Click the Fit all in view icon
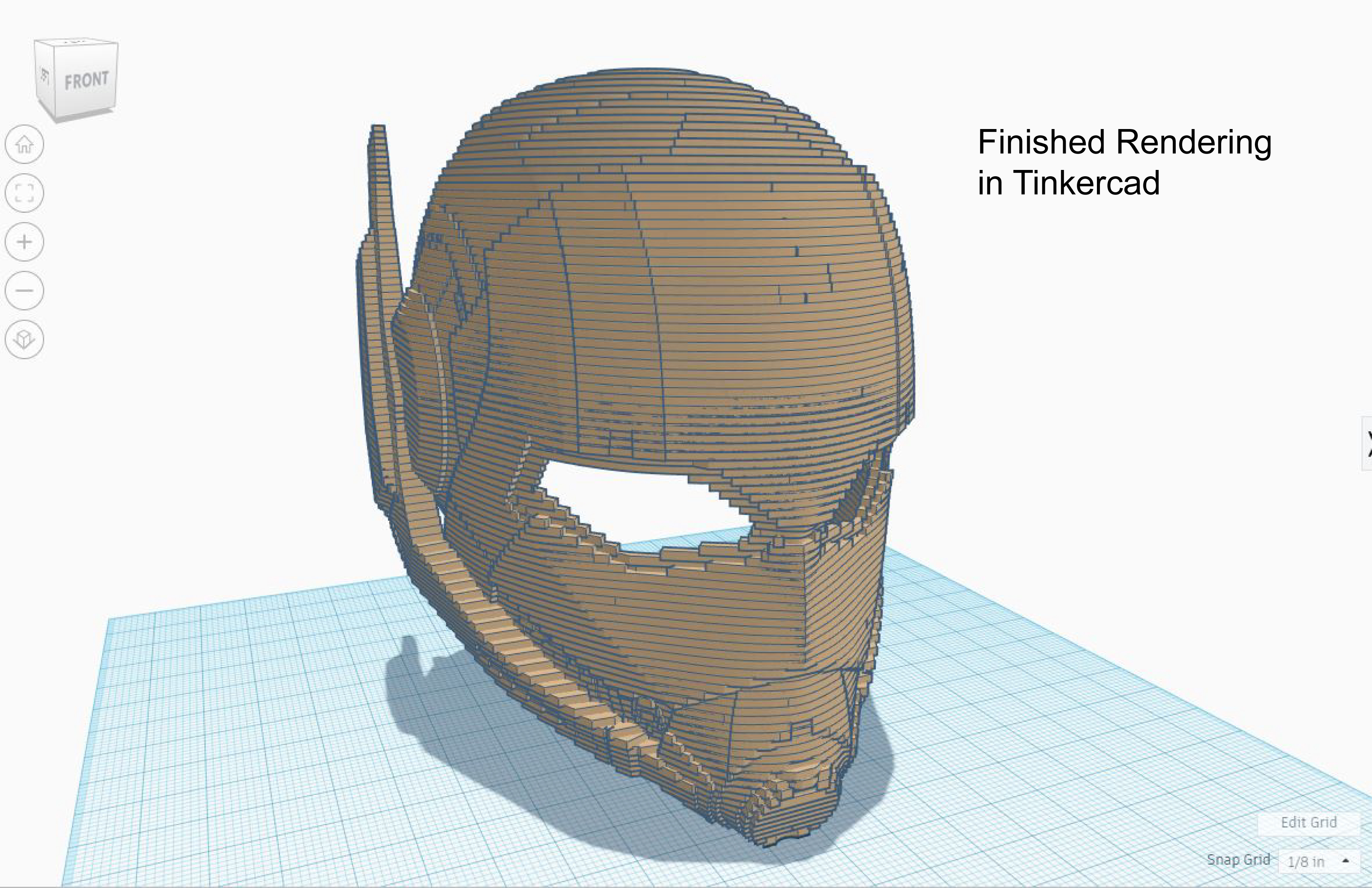This screenshot has width=1372, height=888. point(24,193)
